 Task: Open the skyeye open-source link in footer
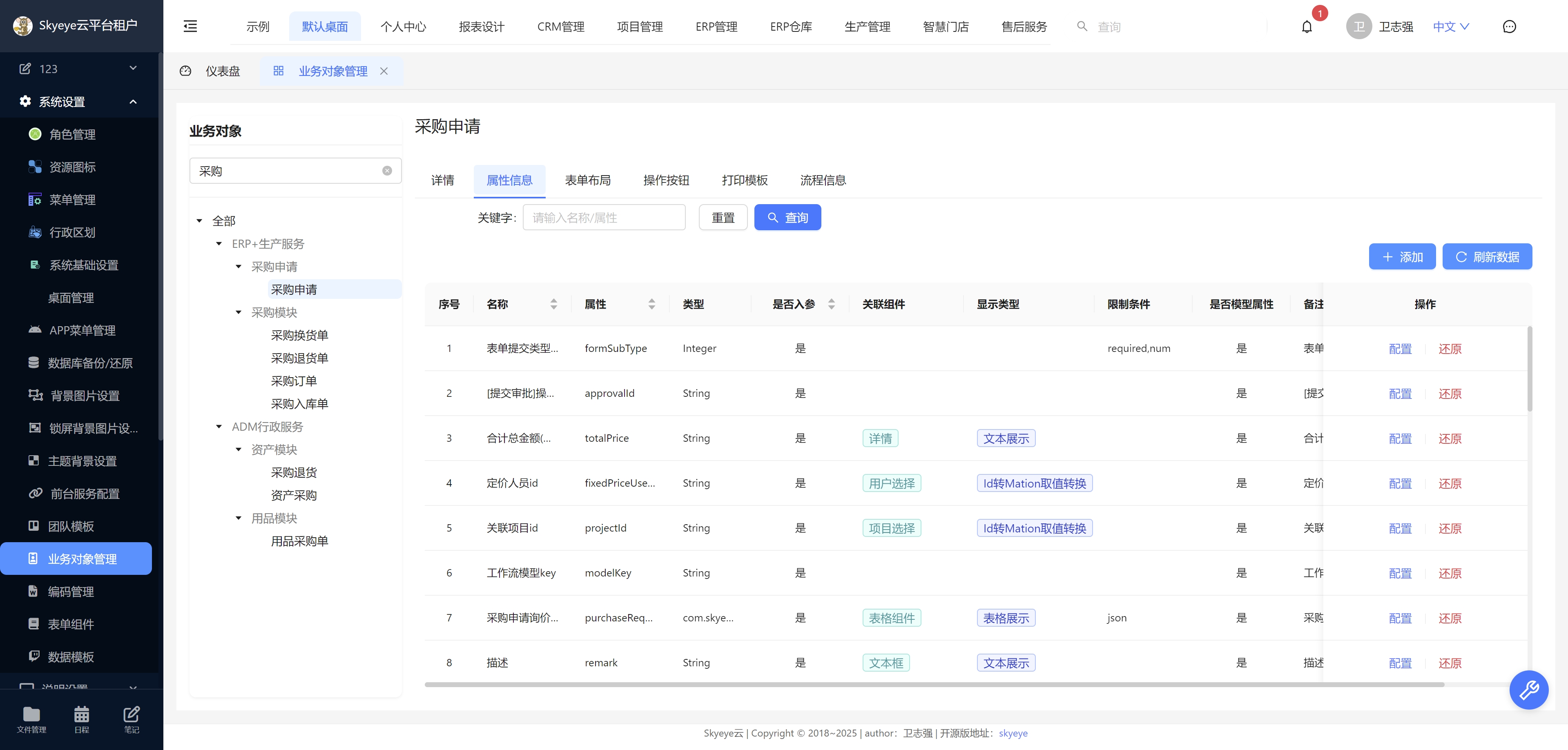(1013, 733)
